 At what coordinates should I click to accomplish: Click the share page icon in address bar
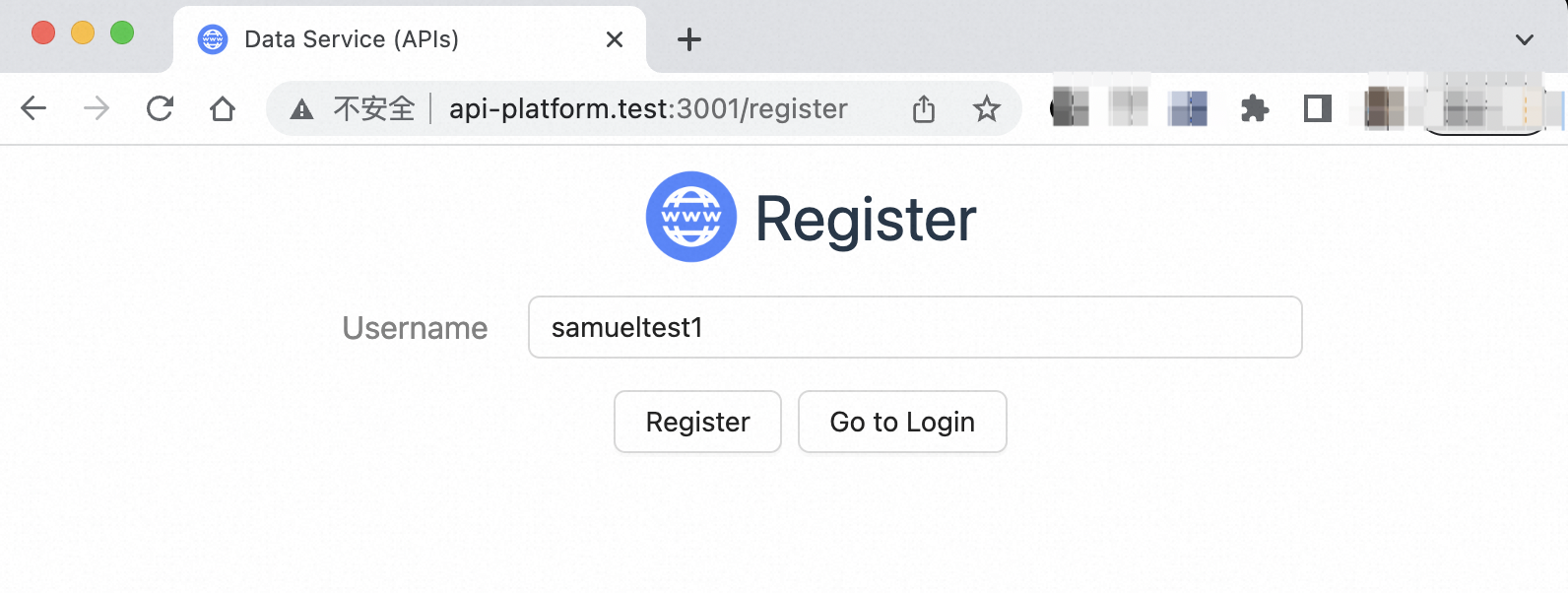click(924, 108)
